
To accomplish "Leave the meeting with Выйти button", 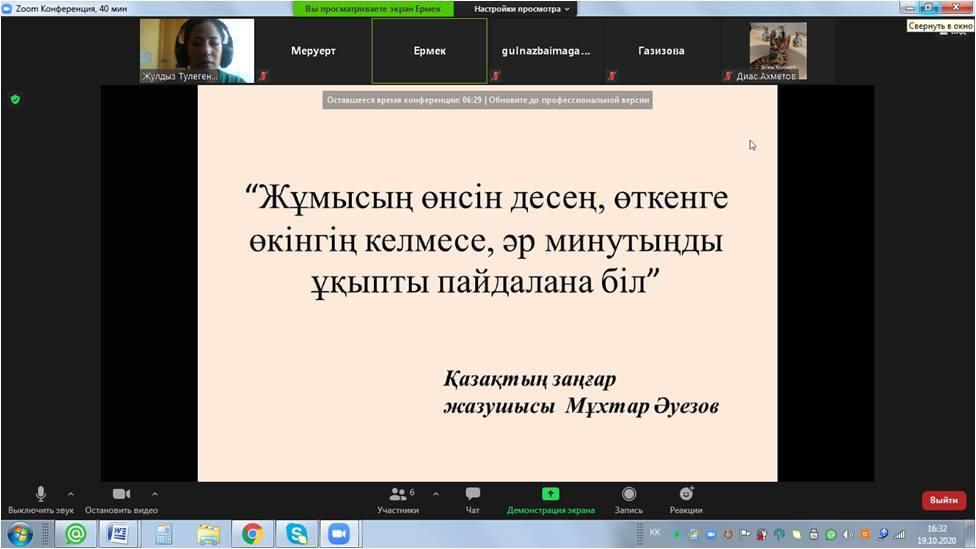I will click(x=943, y=500).
